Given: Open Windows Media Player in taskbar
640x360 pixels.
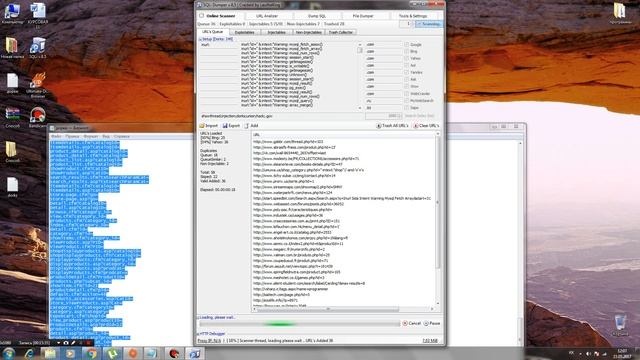Looking at the screenshot, I should 70,353.
